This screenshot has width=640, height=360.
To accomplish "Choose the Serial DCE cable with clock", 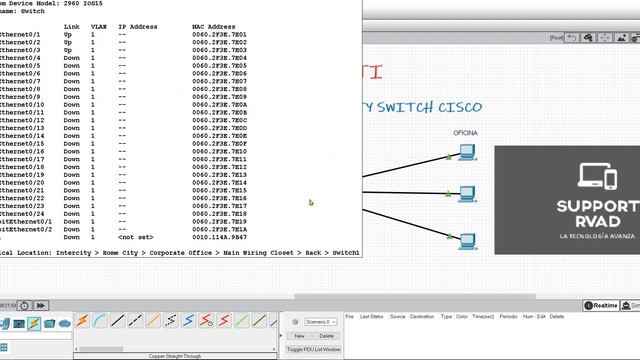I will tap(206, 320).
